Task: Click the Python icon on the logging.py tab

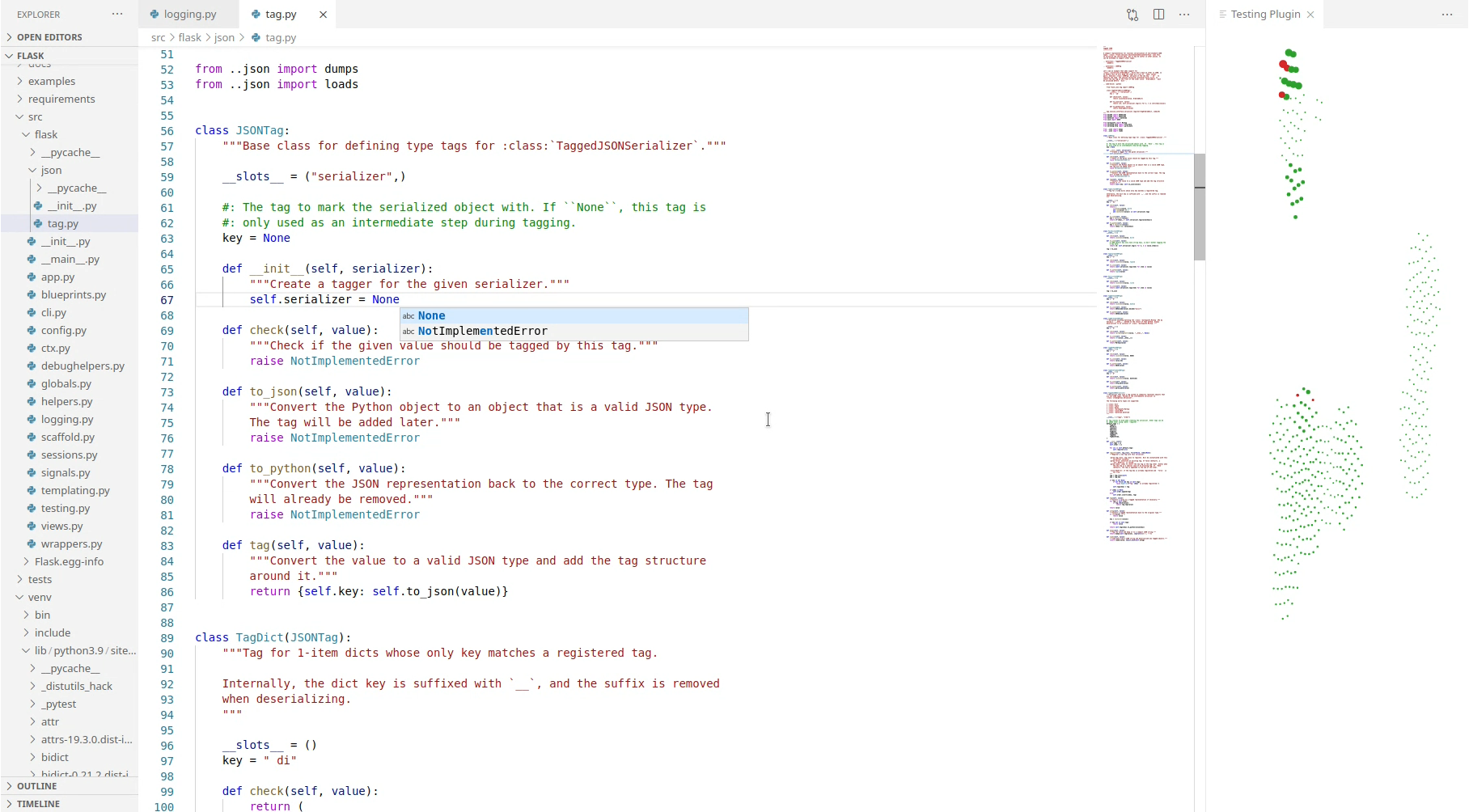Action: (153, 14)
